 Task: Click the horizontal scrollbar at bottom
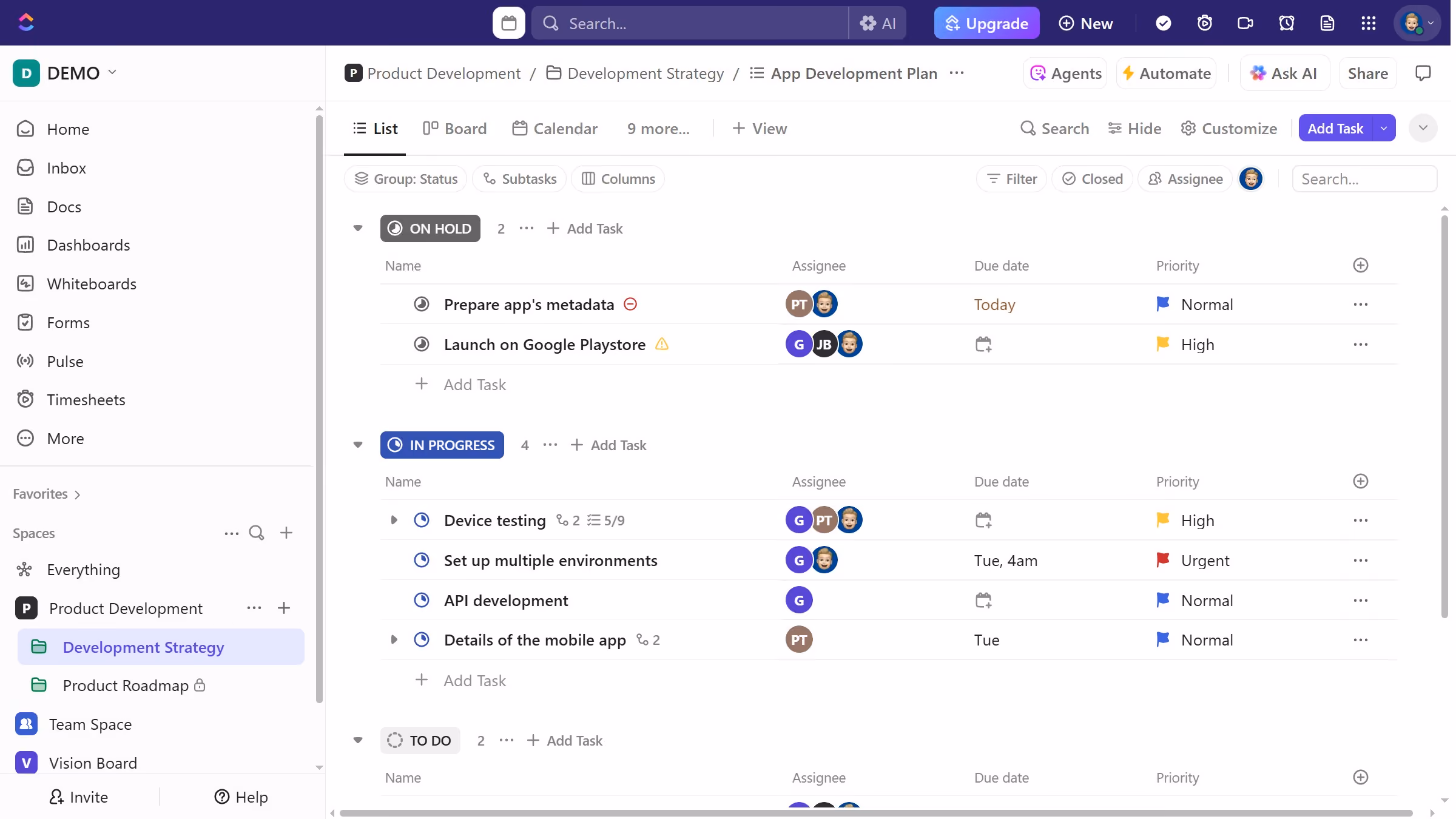coord(875,813)
